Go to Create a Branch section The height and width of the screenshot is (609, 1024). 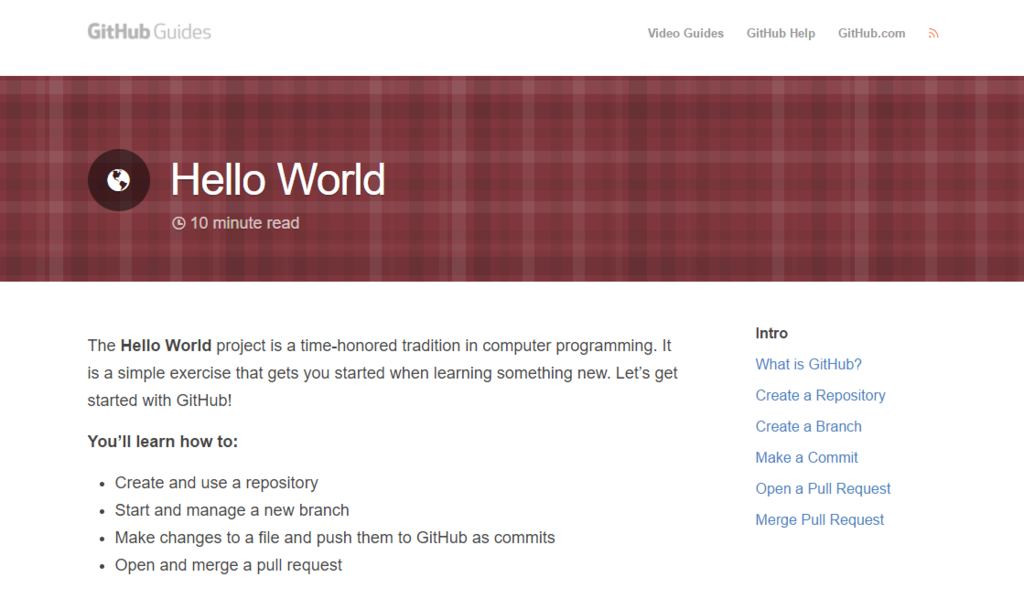tap(808, 426)
